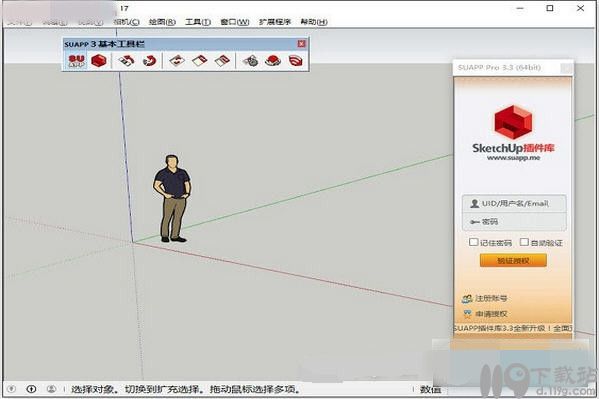Open the 工具(T) menu
599x399 pixels.
coord(198,22)
